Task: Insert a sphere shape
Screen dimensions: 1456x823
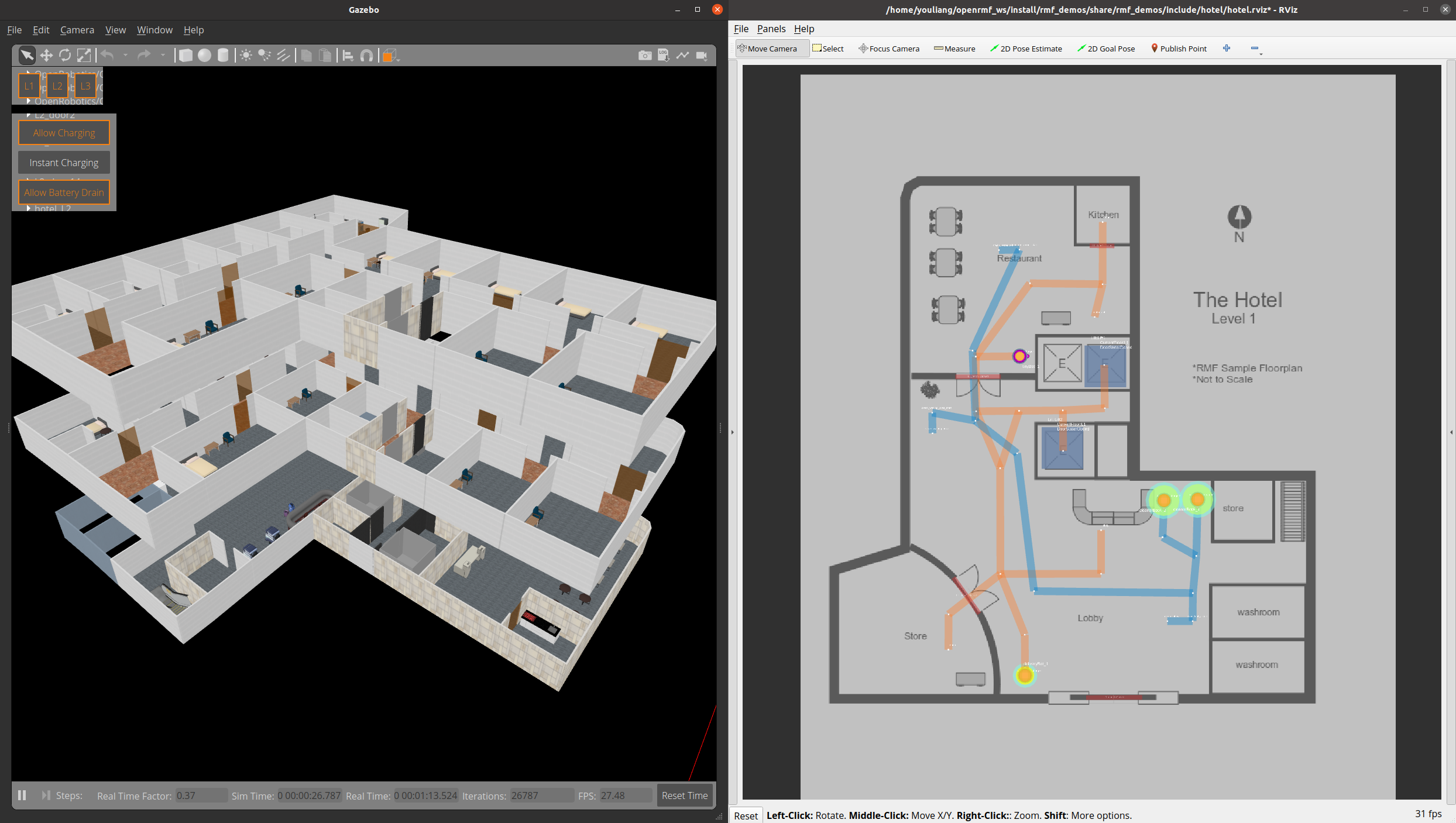Action: click(x=204, y=56)
